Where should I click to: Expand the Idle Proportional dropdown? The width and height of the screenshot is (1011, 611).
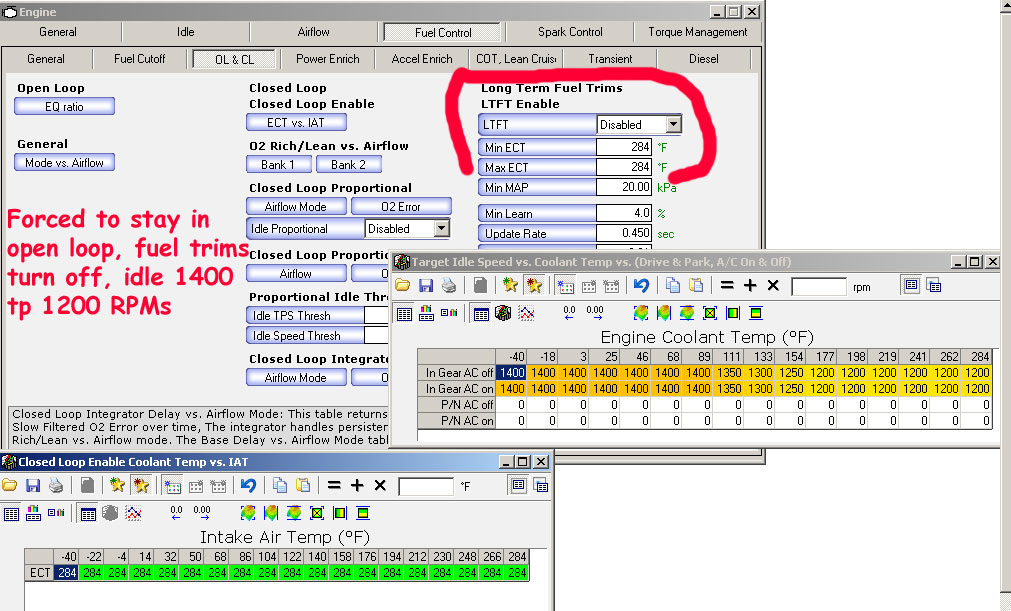point(441,229)
